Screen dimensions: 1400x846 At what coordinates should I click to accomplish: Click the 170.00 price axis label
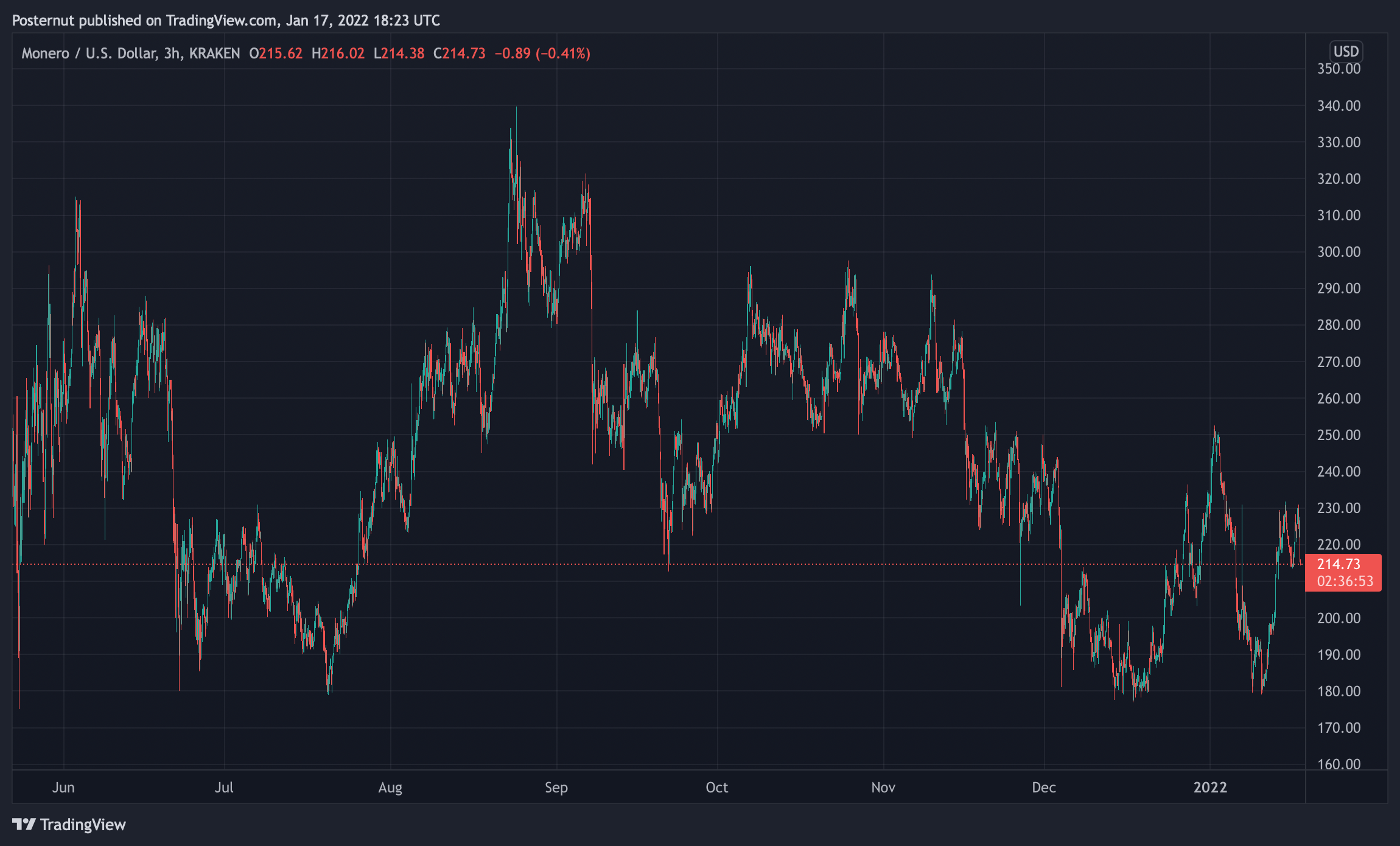pos(1339,728)
